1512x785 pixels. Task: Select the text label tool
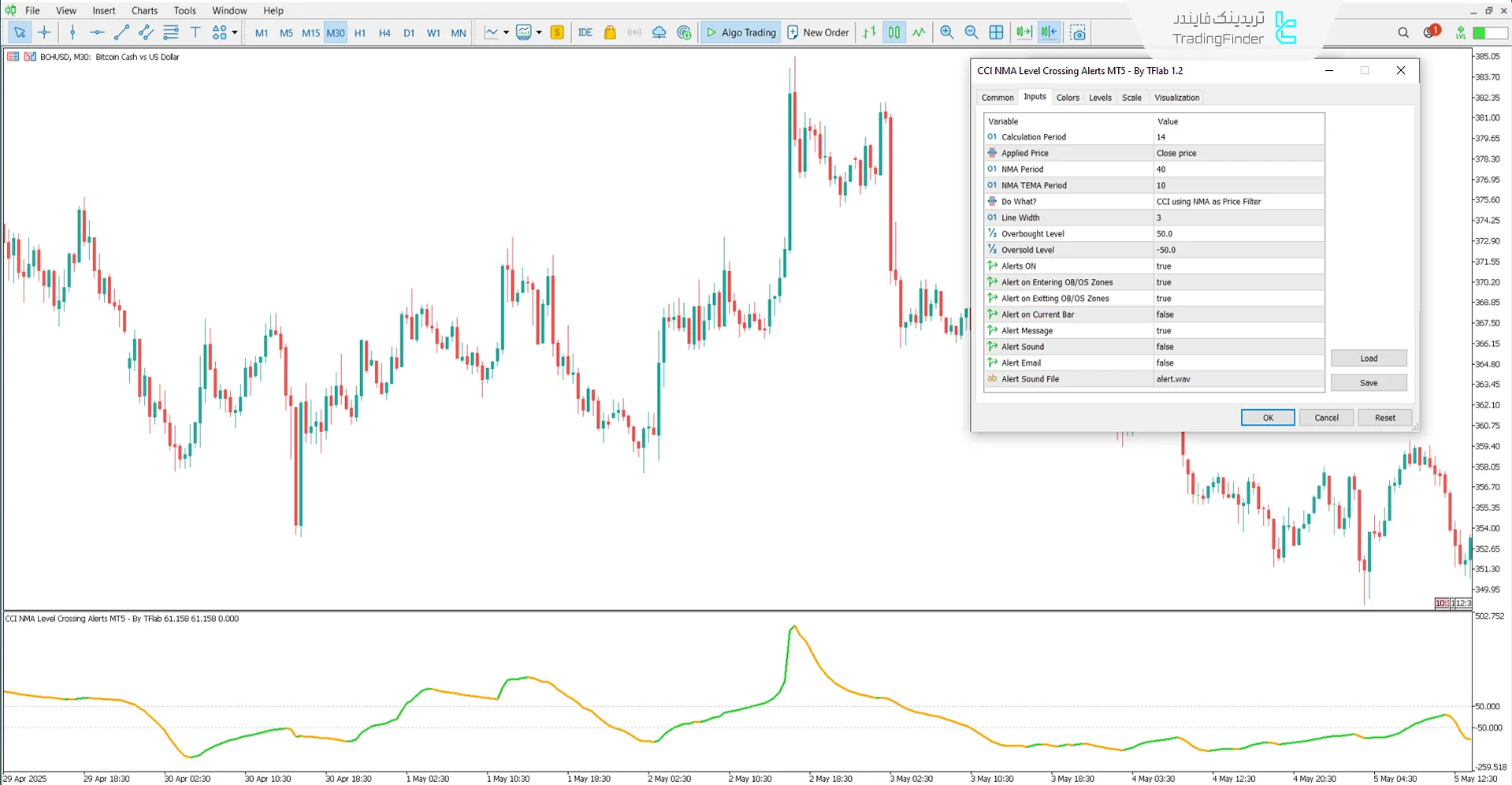point(195,32)
